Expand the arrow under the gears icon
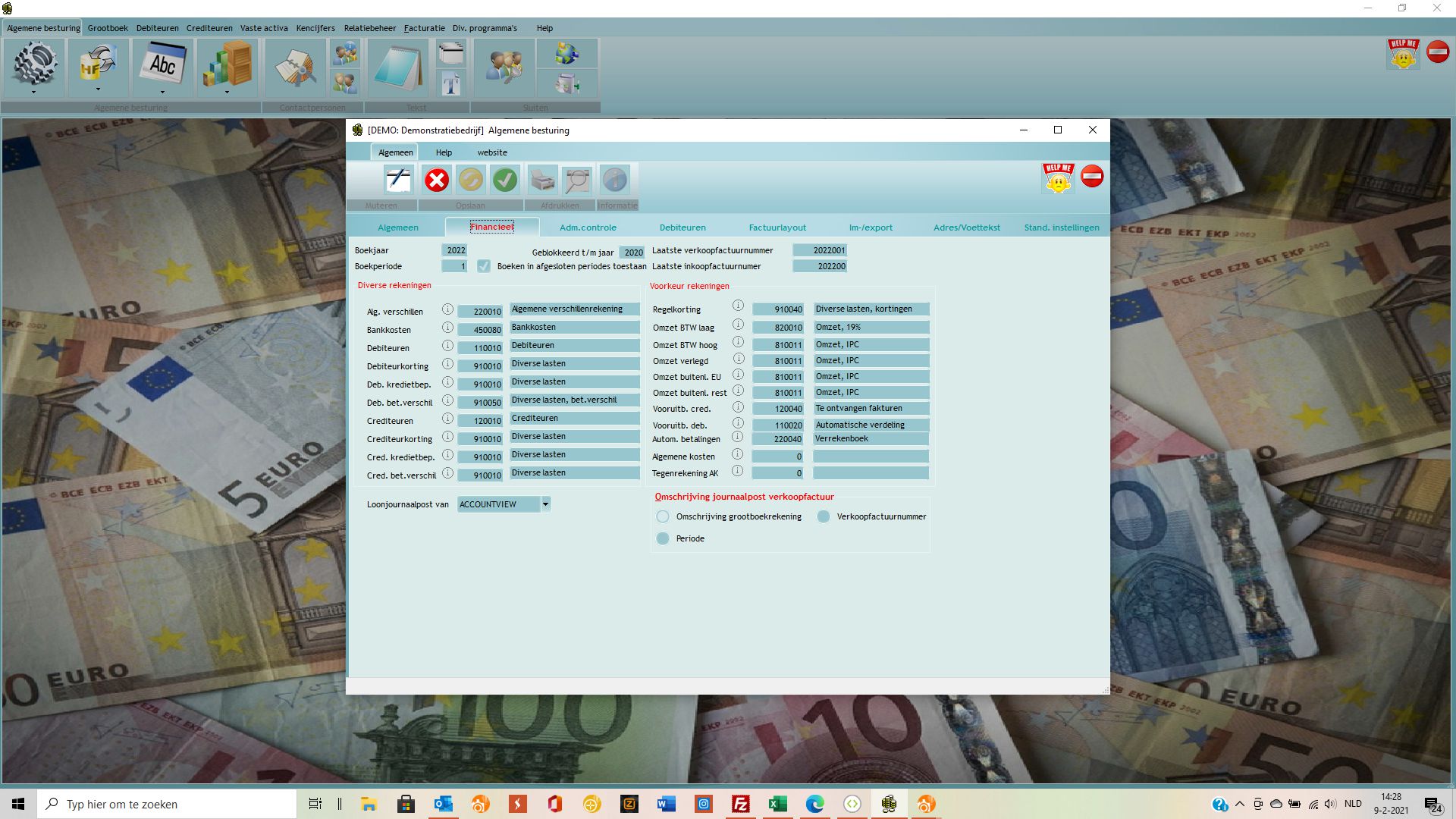Image resolution: width=1456 pixels, height=819 pixels. click(34, 93)
